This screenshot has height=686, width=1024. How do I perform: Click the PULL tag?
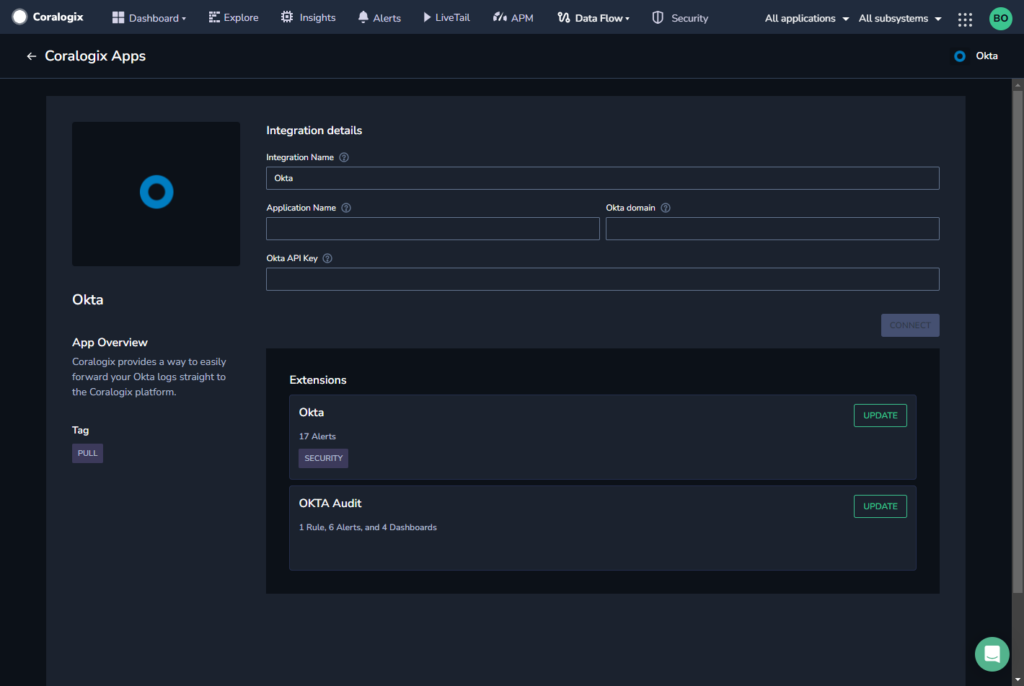88,453
